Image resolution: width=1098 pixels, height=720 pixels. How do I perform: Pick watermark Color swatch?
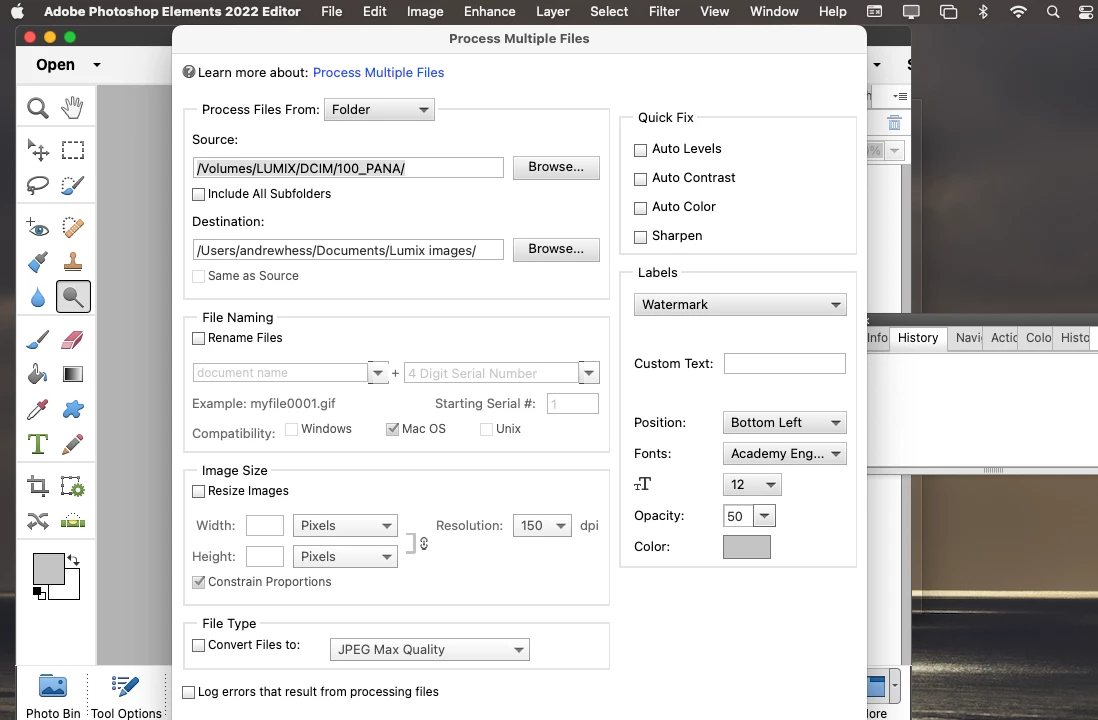(x=746, y=547)
